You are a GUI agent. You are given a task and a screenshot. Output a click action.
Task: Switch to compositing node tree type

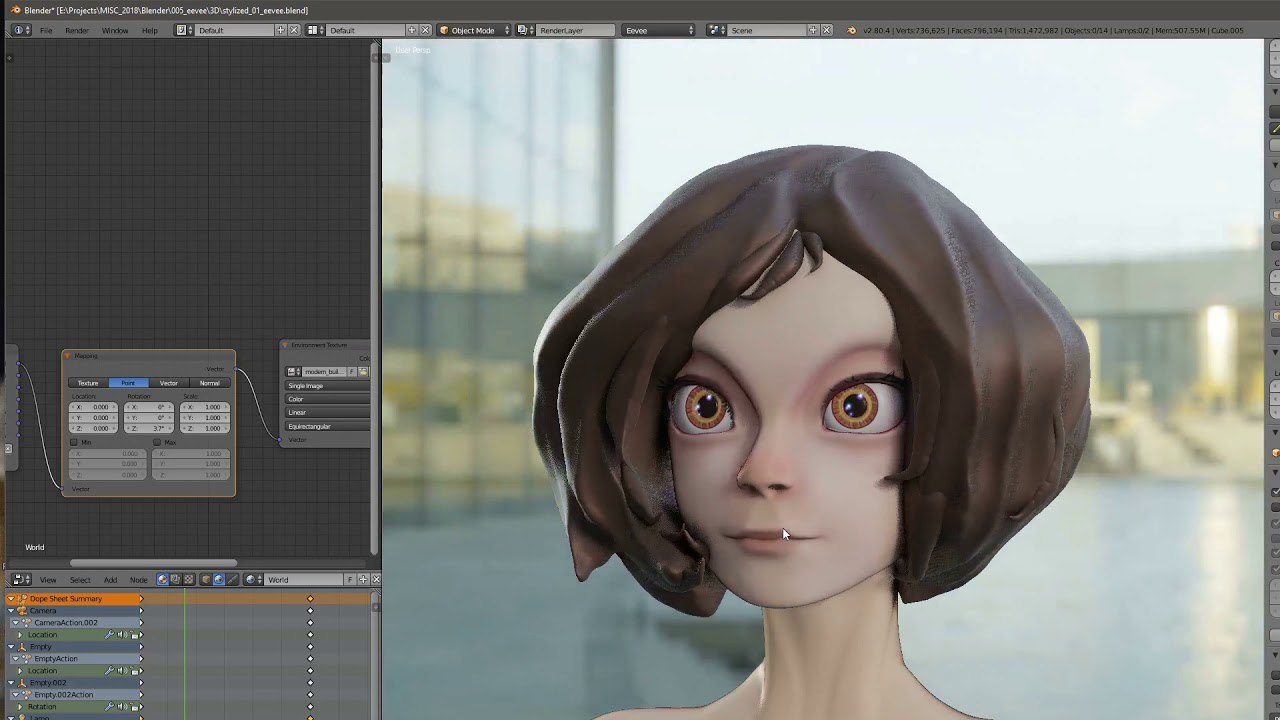click(x=175, y=580)
